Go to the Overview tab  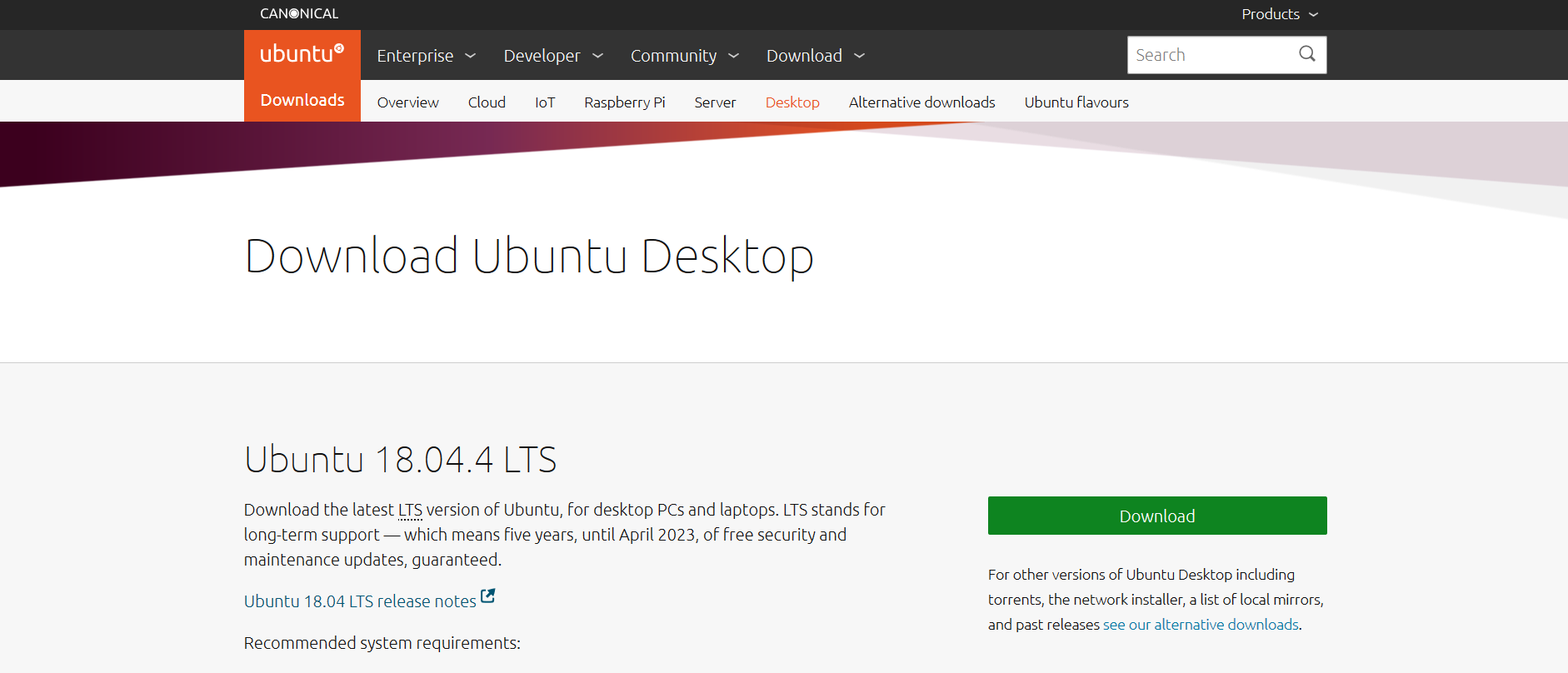tap(407, 102)
